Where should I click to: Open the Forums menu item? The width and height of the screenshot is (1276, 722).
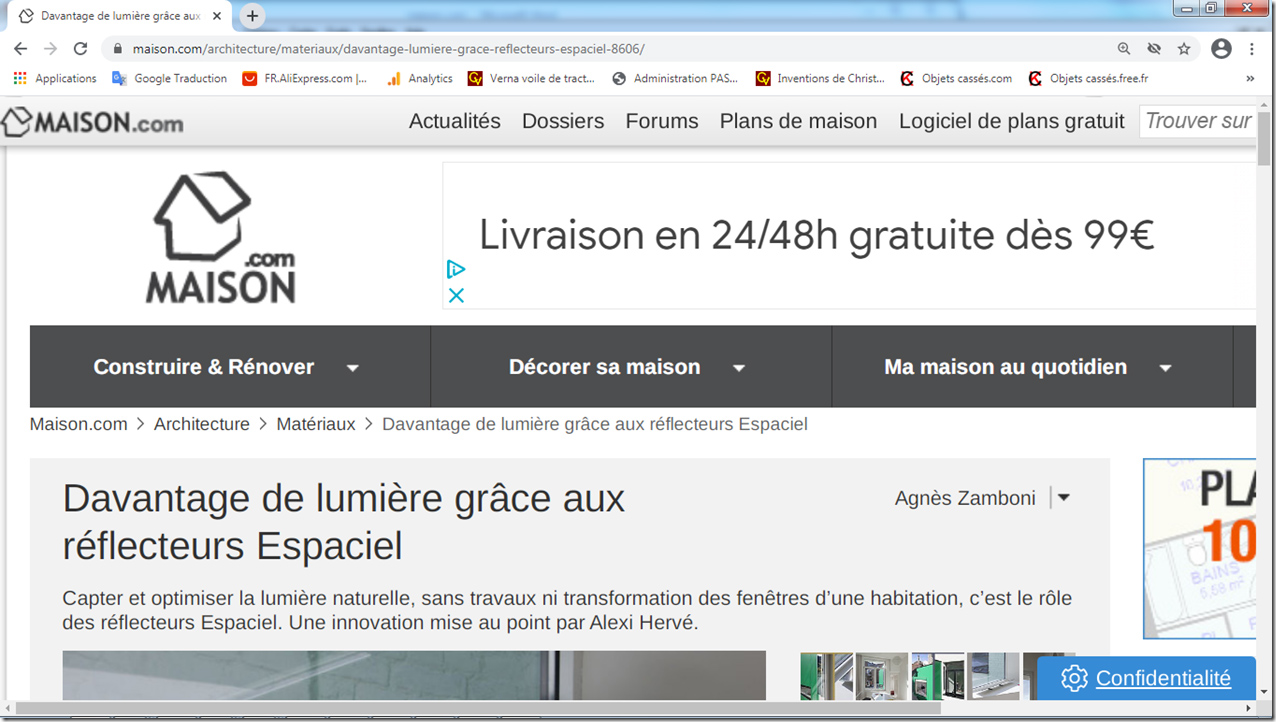point(662,121)
